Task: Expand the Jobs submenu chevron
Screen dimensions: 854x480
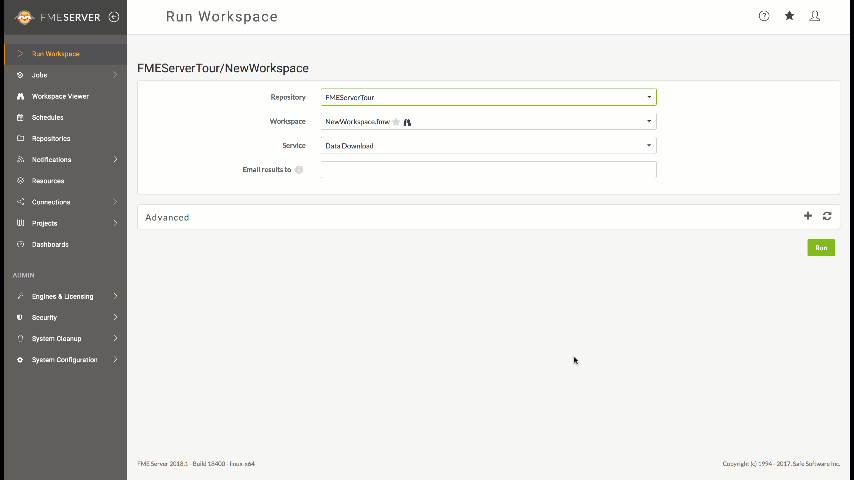Action: 115,75
